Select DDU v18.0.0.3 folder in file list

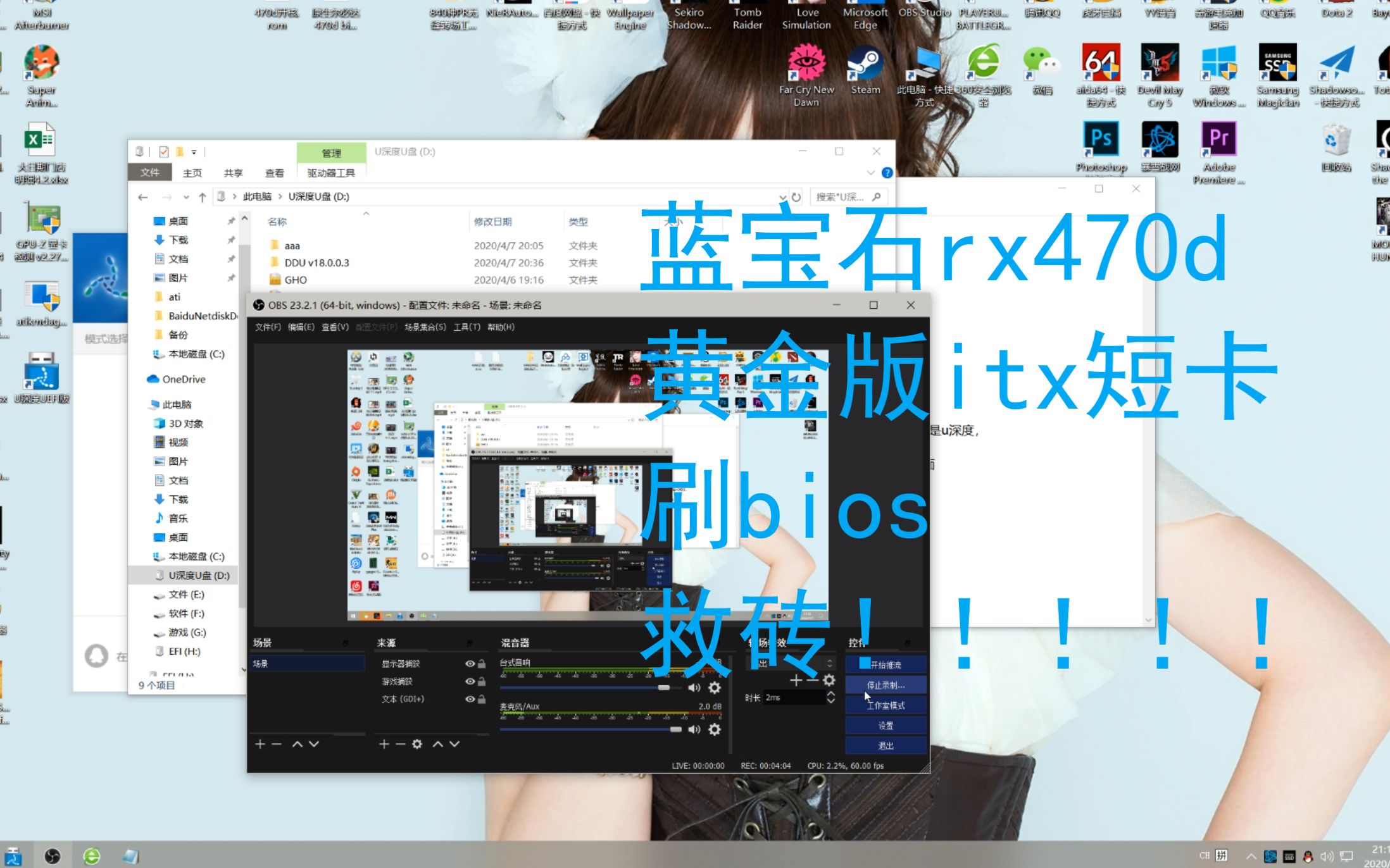click(316, 263)
